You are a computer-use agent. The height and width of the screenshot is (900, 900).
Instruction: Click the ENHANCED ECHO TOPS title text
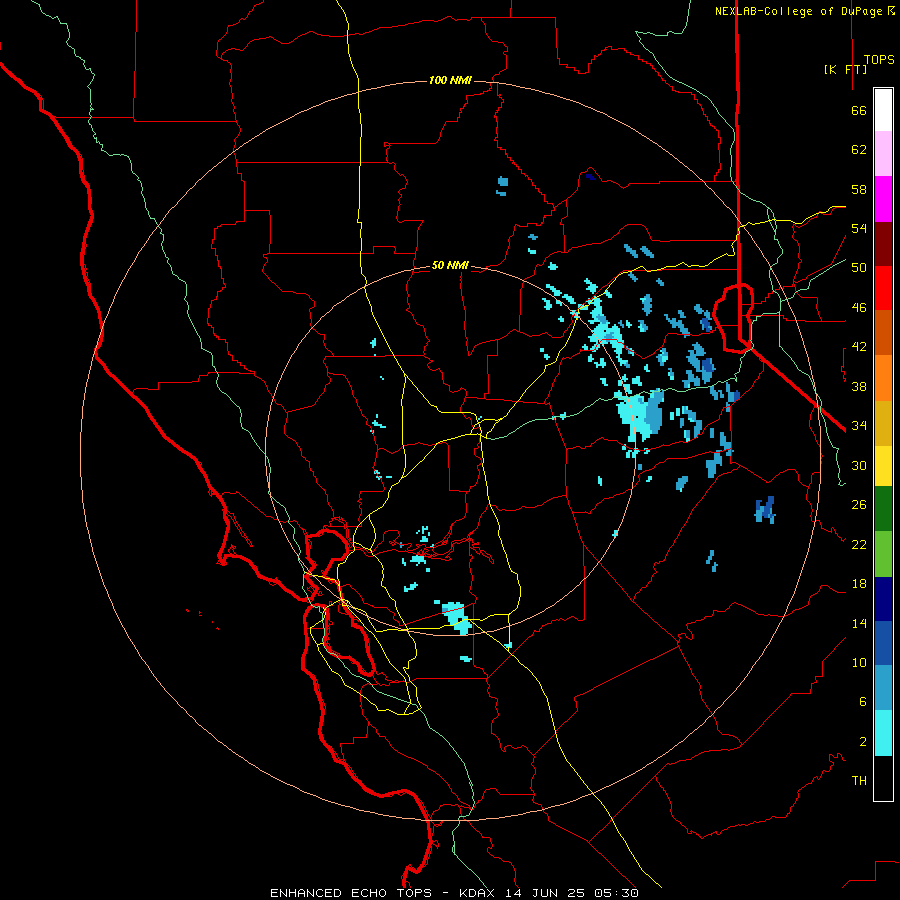click(x=351, y=893)
